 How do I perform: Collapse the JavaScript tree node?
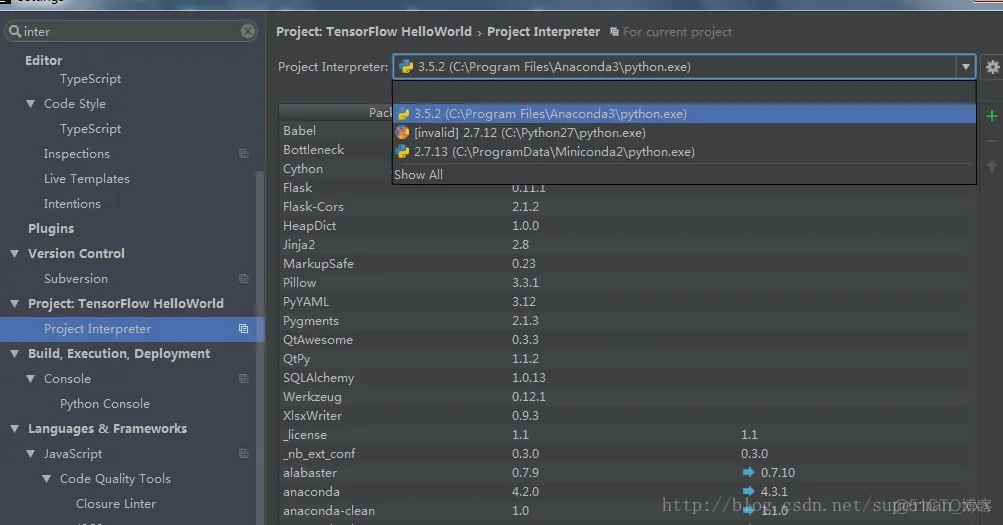click(x=30, y=453)
